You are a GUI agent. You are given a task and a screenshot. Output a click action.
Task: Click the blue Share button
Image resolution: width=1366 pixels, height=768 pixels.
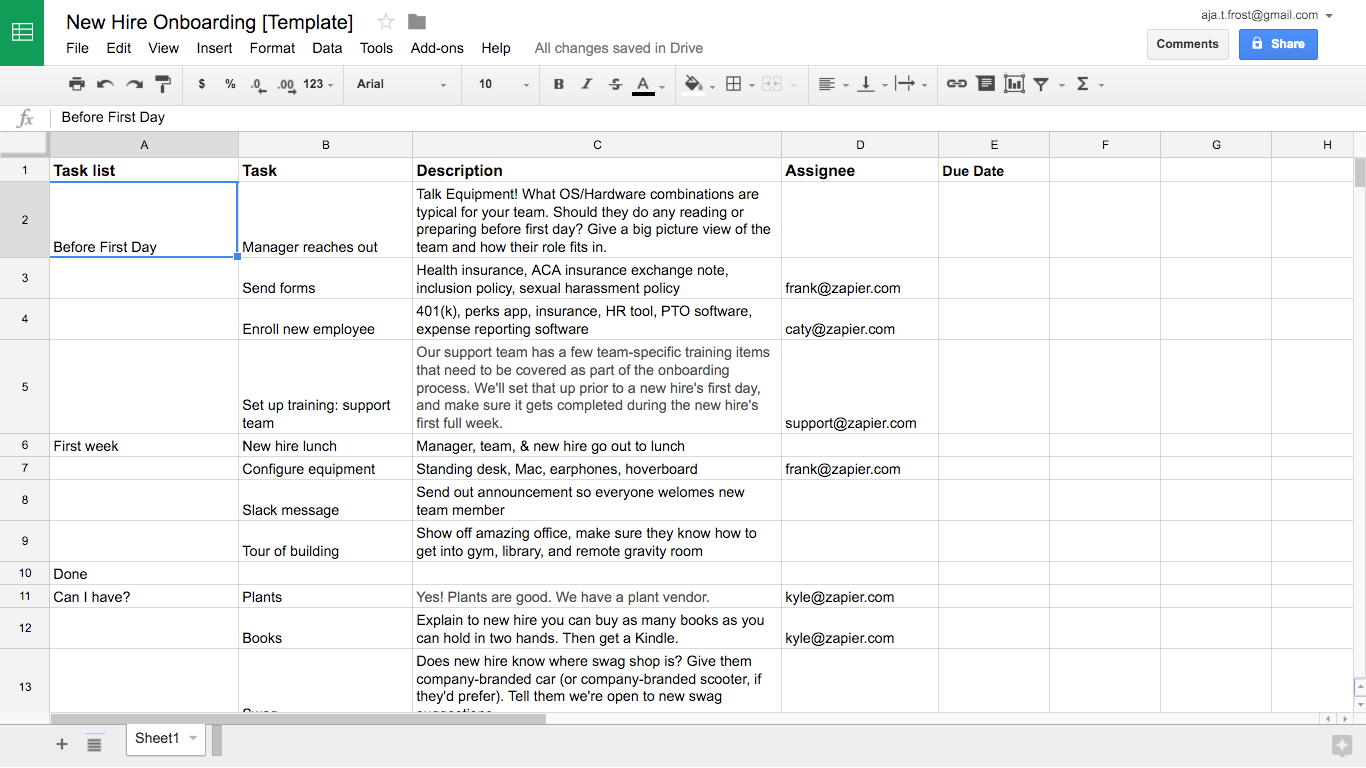click(1278, 44)
